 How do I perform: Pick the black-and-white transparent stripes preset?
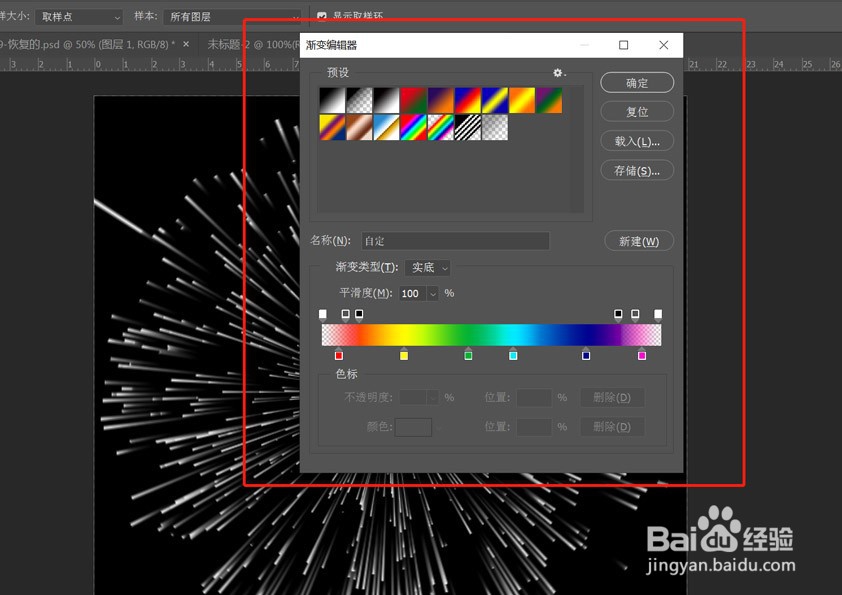pos(468,127)
